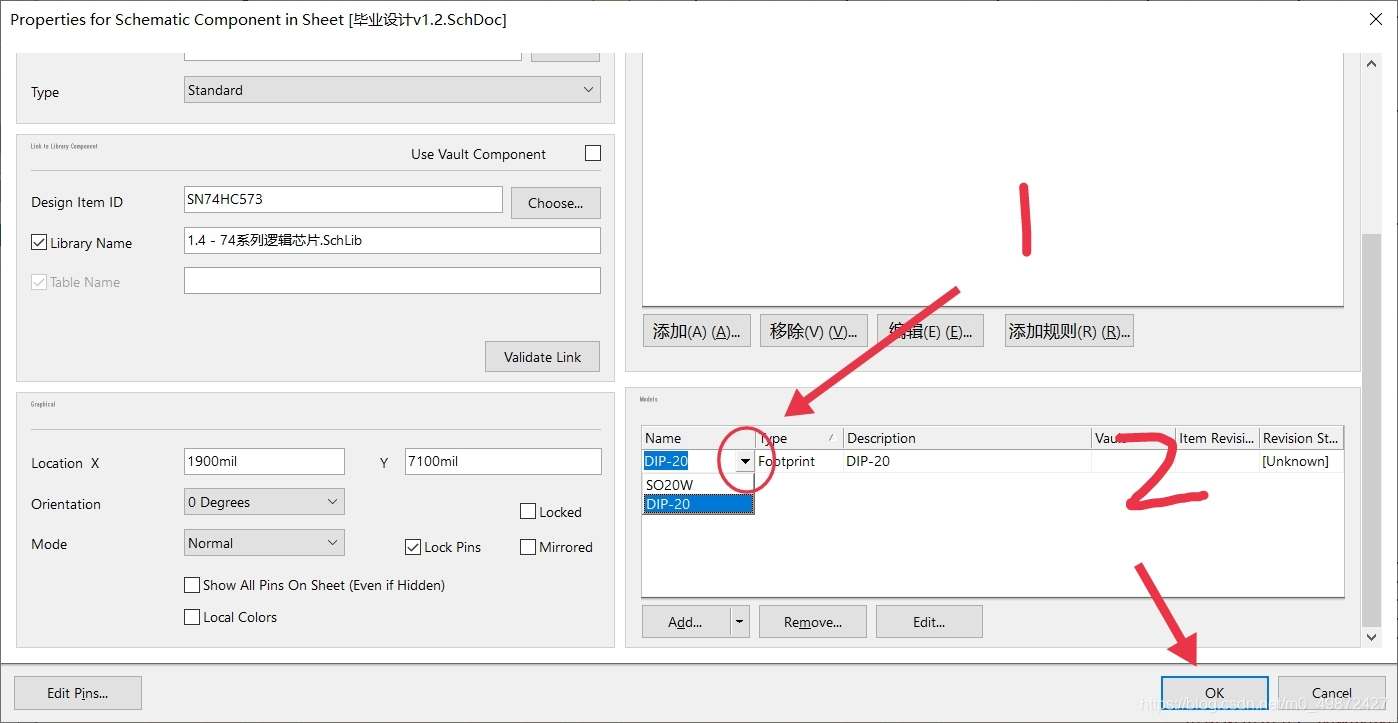Screen dimensions: 1398x723
Task: Click the DIP-20 description cell
Action: pyautogui.click(x=967, y=461)
